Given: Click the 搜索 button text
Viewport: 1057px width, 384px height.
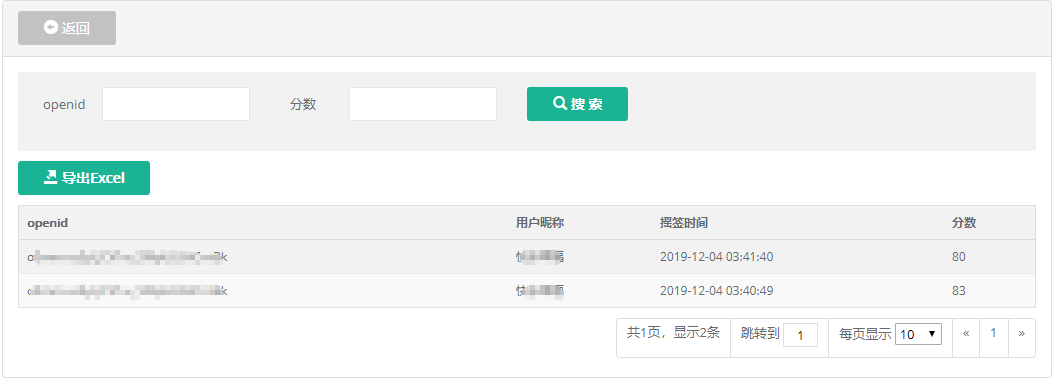Looking at the screenshot, I should click(x=586, y=104).
